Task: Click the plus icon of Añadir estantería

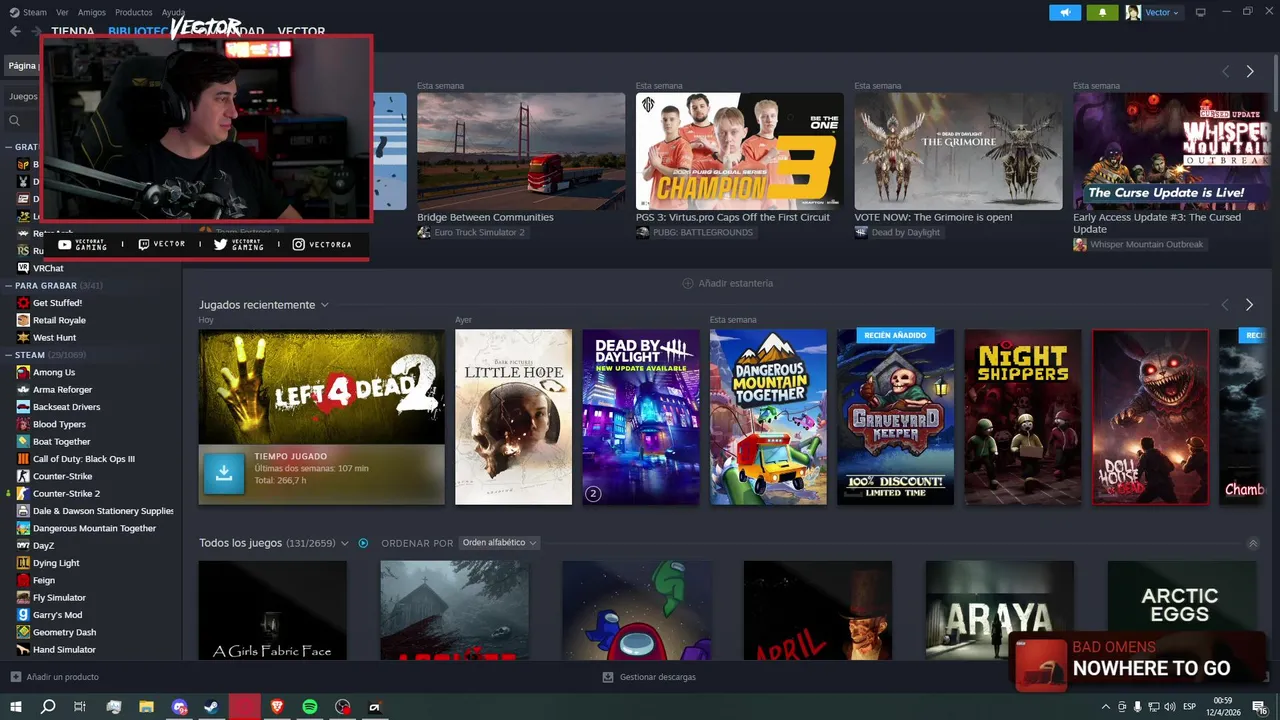Action: tap(687, 283)
